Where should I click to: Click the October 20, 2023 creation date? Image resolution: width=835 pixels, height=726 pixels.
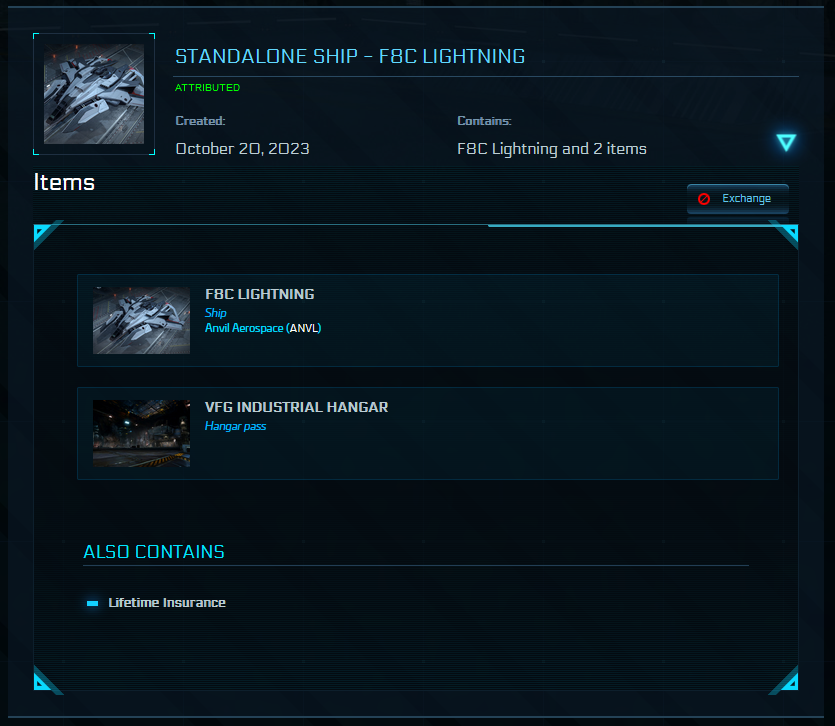coord(242,149)
